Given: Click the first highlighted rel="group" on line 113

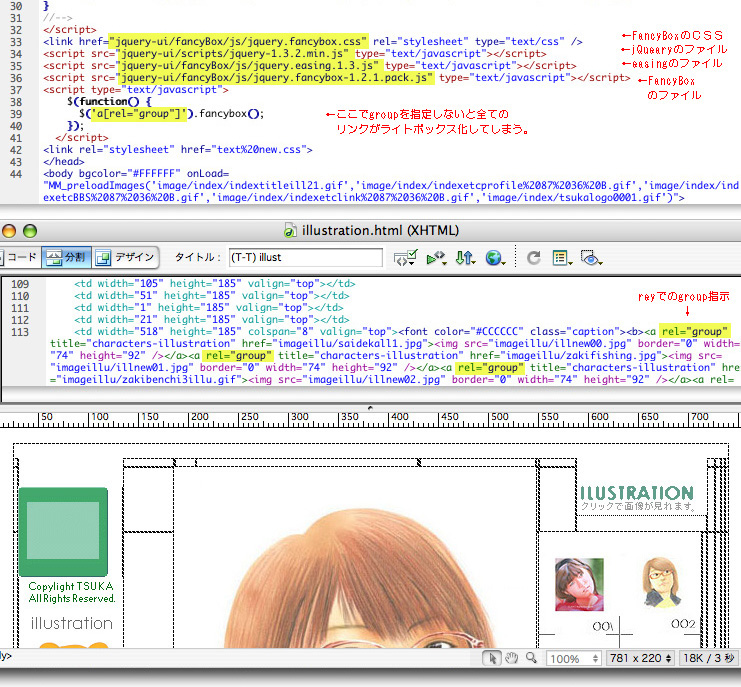Looking at the screenshot, I should (x=694, y=331).
